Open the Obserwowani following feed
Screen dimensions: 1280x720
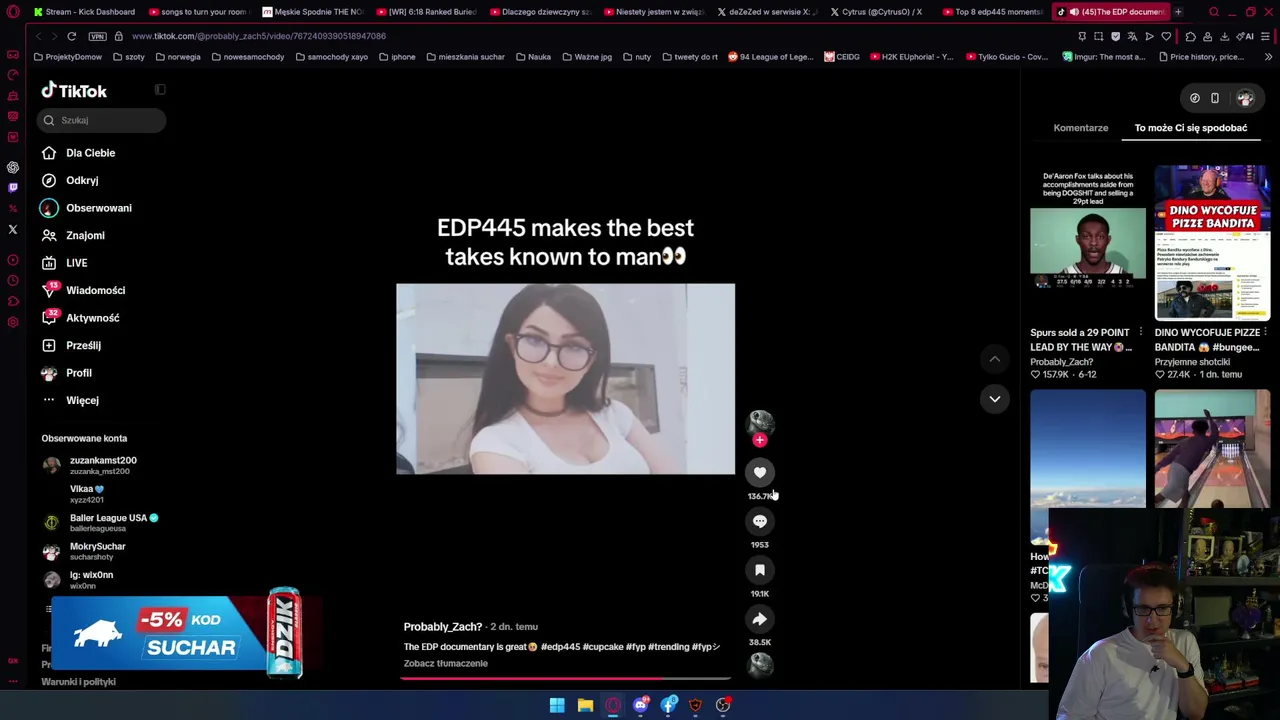[x=86, y=208]
